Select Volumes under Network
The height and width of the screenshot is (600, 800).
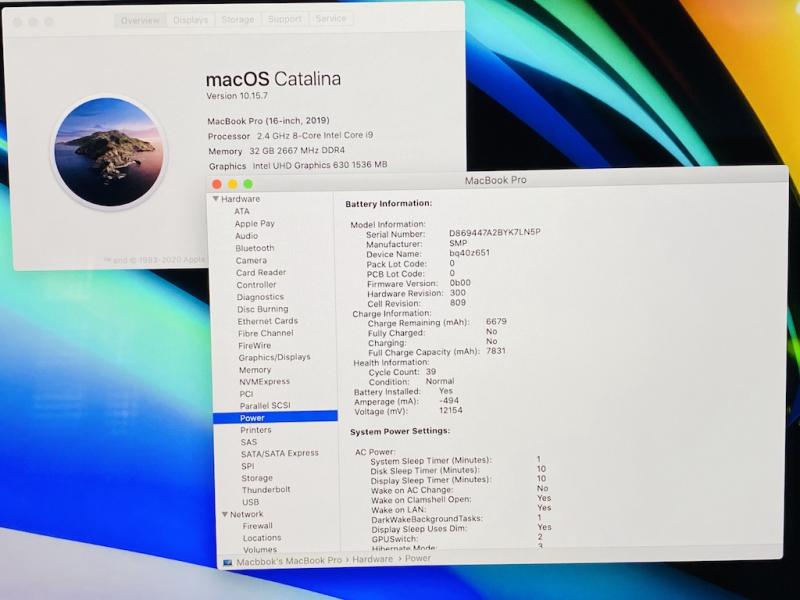pos(260,550)
